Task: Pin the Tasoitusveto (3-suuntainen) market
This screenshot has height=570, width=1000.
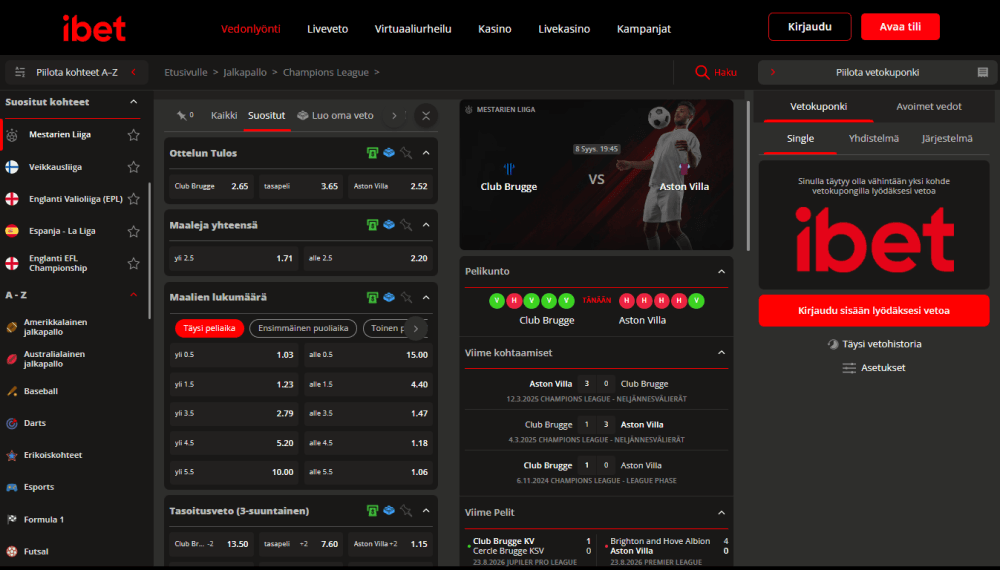Action: [406, 511]
